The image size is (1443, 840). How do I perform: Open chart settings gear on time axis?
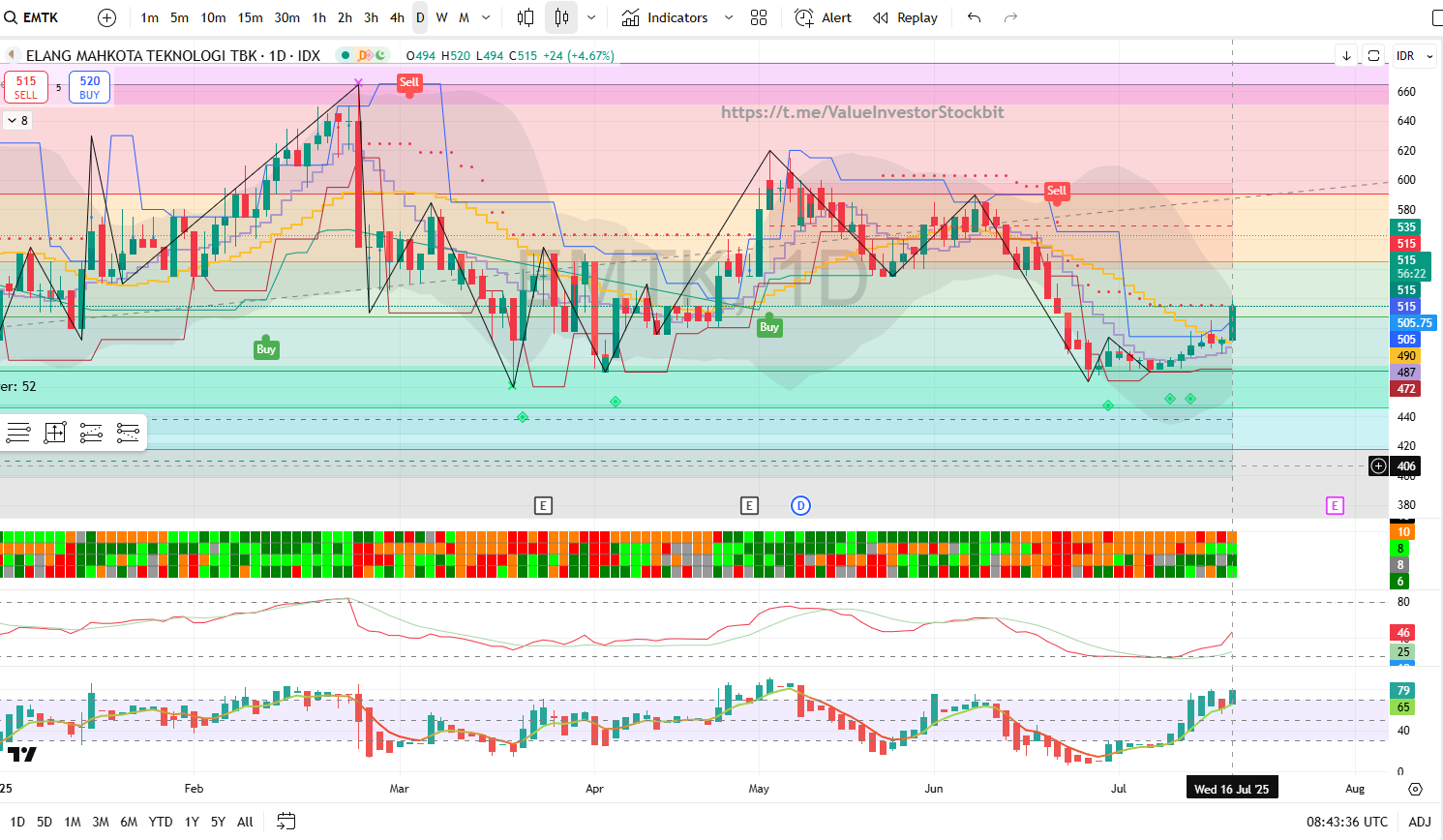point(1416,789)
